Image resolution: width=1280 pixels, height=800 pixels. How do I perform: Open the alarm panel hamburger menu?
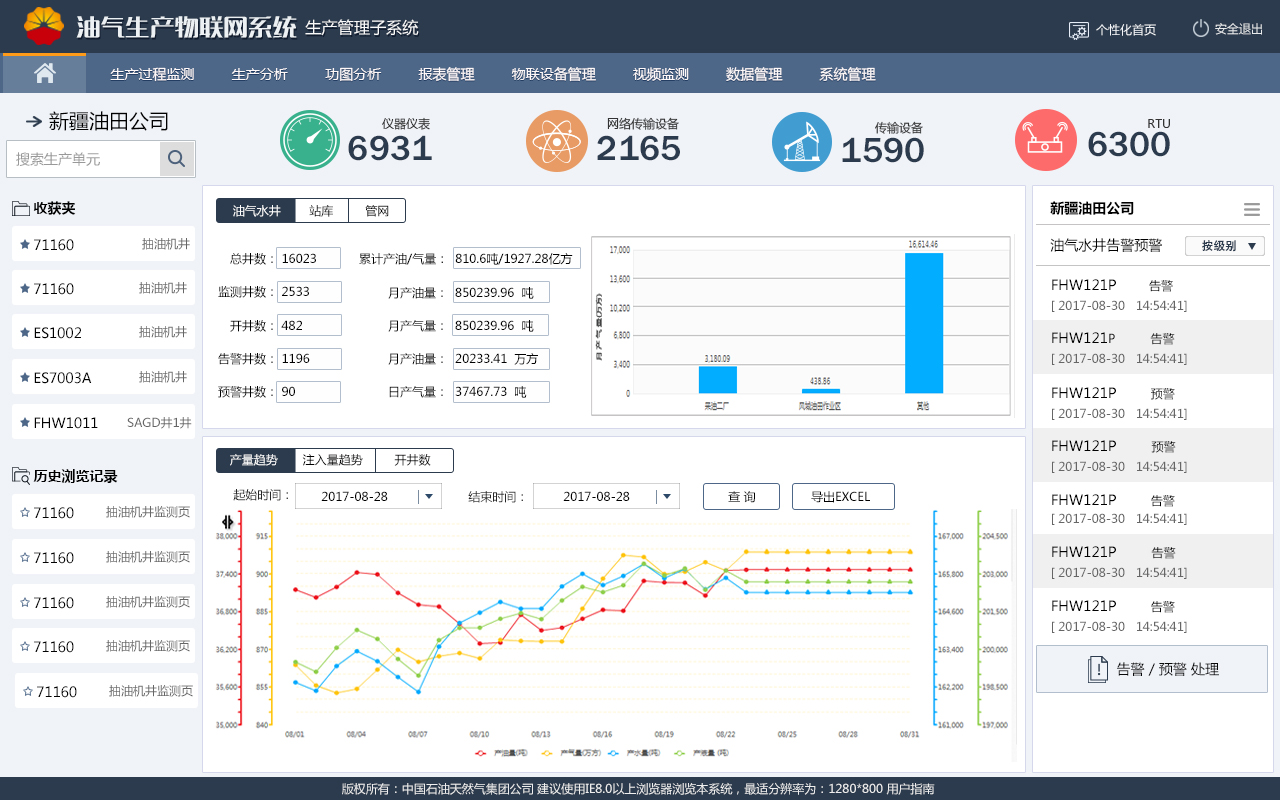1252,209
